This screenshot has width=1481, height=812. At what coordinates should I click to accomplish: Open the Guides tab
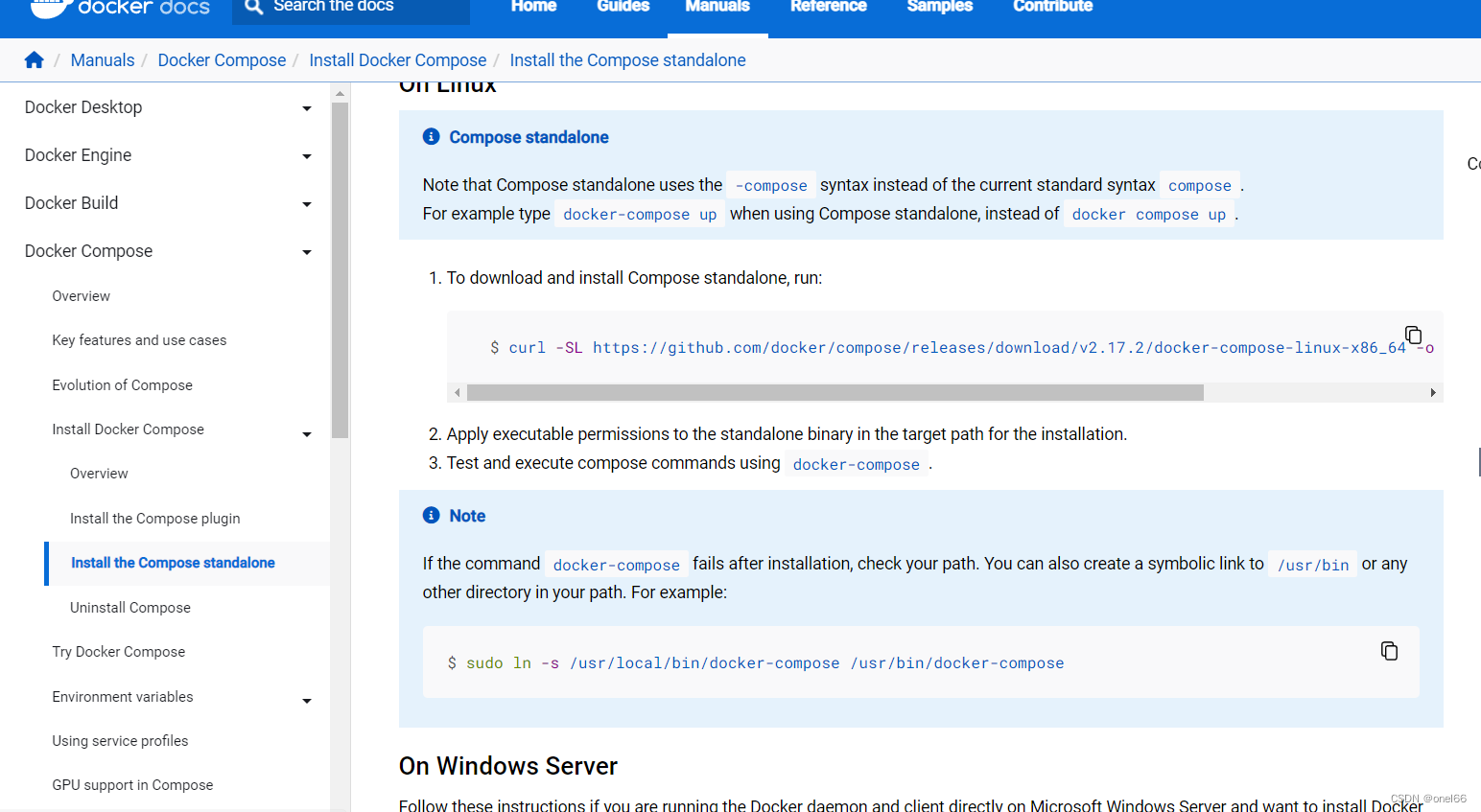[623, 7]
